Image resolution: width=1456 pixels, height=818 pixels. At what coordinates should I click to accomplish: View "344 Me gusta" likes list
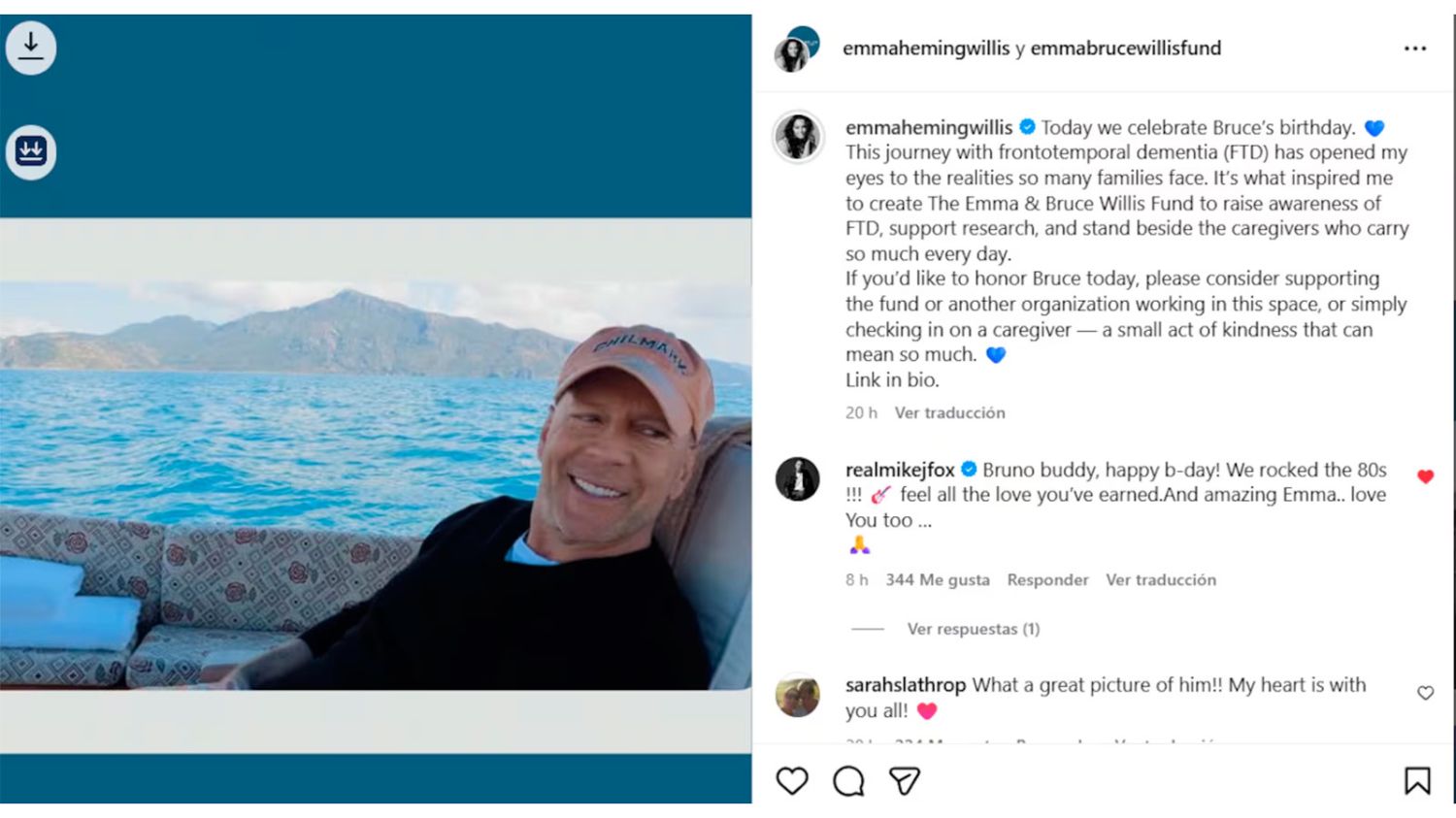937,579
